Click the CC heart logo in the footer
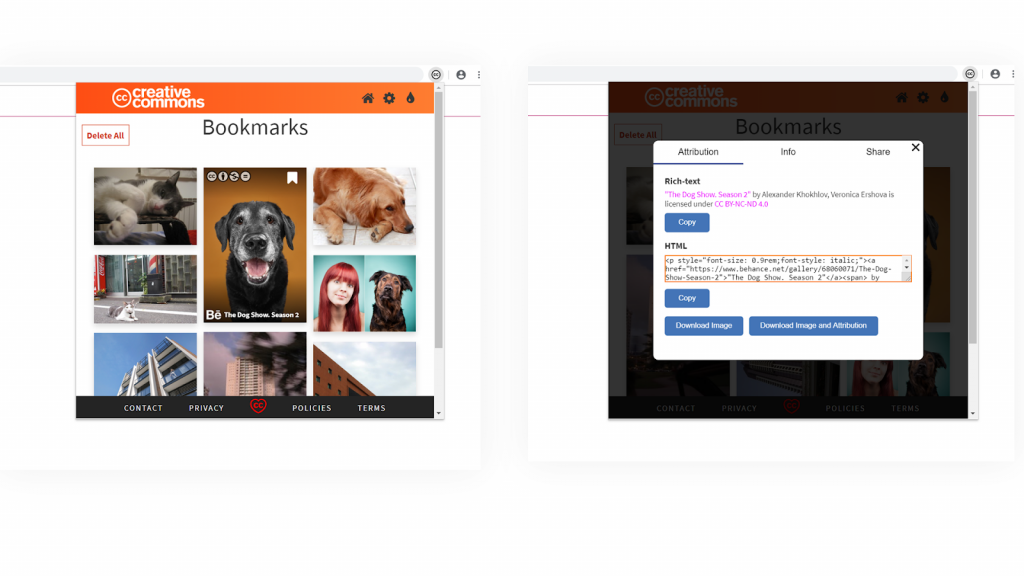The width and height of the screenshot is (1024, 576). 257,408
